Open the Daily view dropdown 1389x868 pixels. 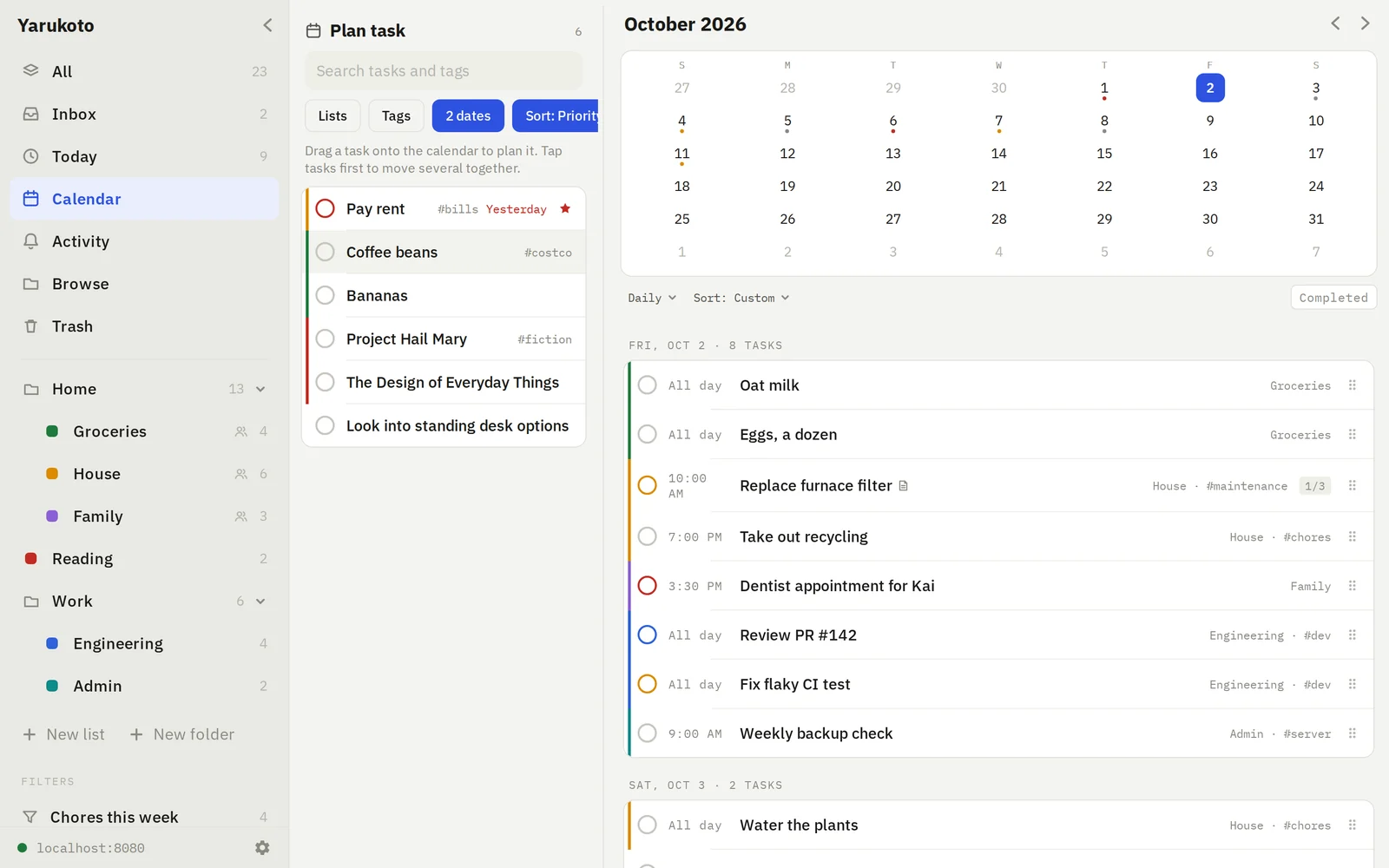[652, 298]
